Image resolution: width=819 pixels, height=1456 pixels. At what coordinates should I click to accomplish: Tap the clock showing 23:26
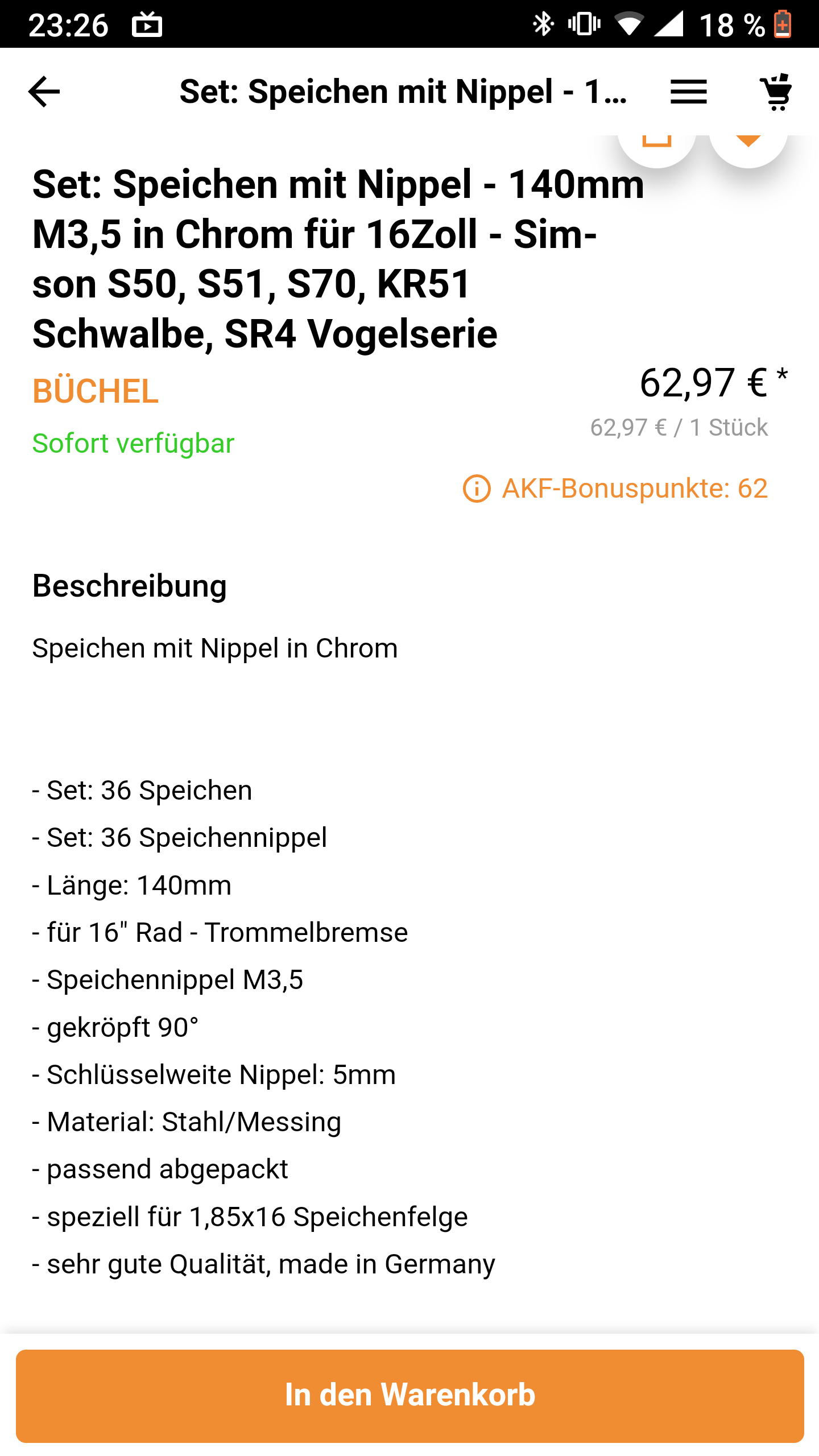68,25
